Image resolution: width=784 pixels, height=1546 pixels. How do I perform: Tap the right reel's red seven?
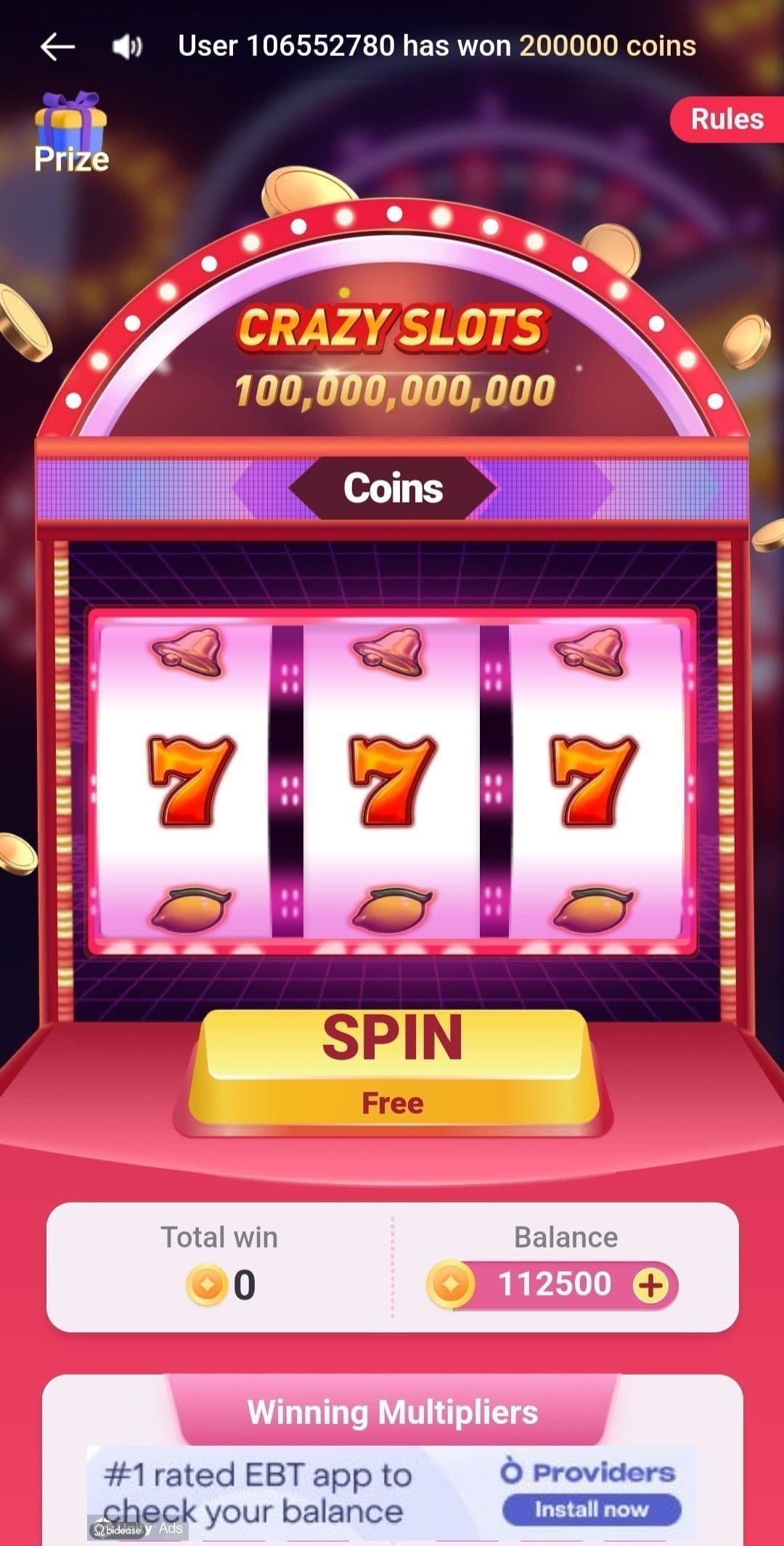point(594,781)
